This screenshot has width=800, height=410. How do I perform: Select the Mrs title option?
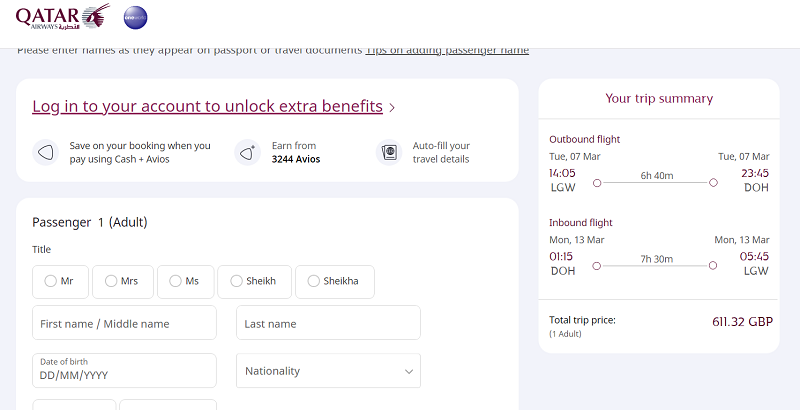coord(122,281)
